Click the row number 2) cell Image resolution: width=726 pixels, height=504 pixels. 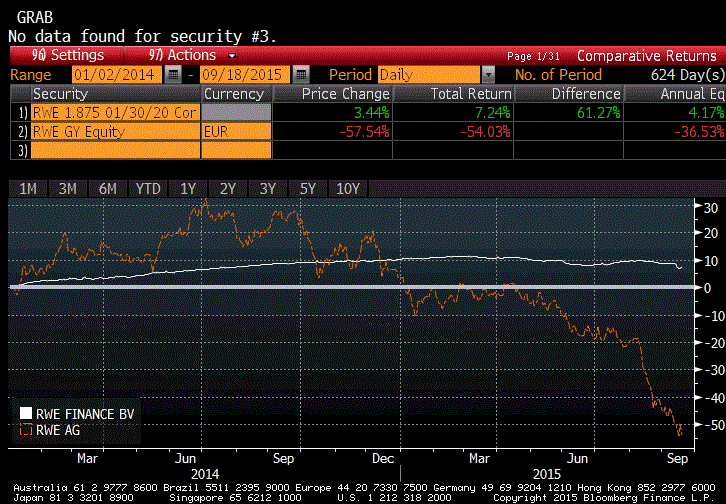pos(21,131)
